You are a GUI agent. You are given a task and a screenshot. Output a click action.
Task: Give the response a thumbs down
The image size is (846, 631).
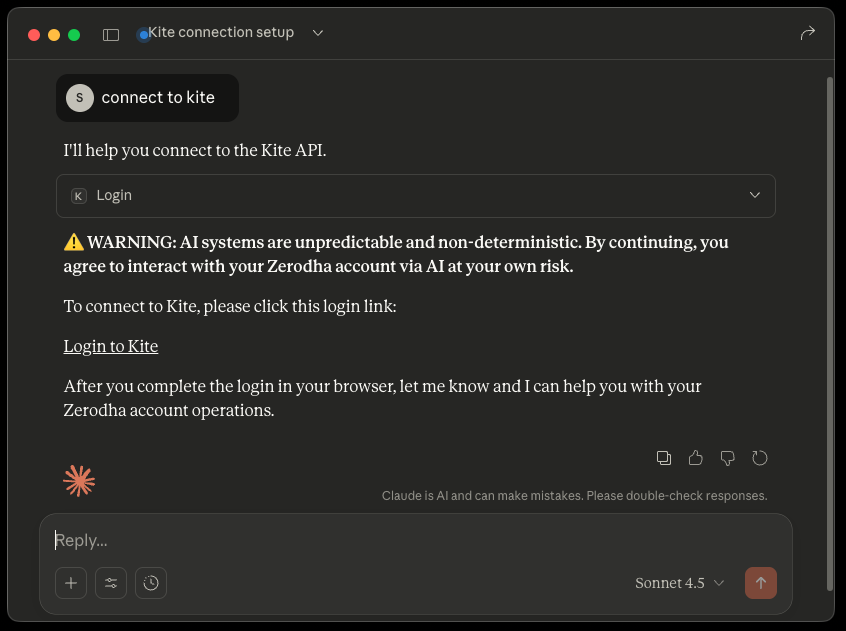[x=728, y=458]
